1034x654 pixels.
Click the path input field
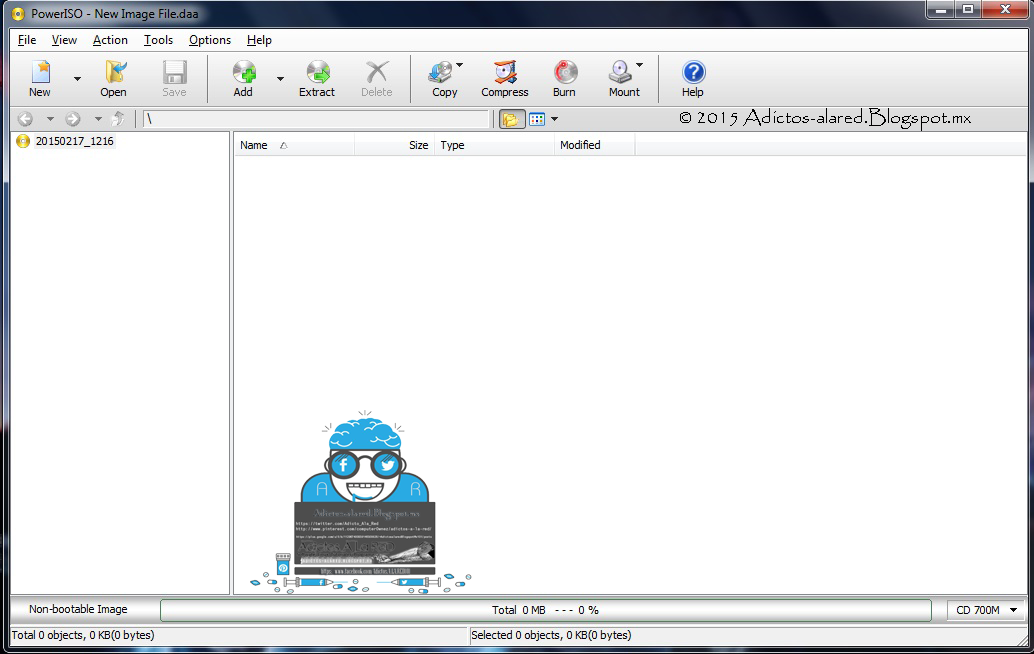(316, 119)
